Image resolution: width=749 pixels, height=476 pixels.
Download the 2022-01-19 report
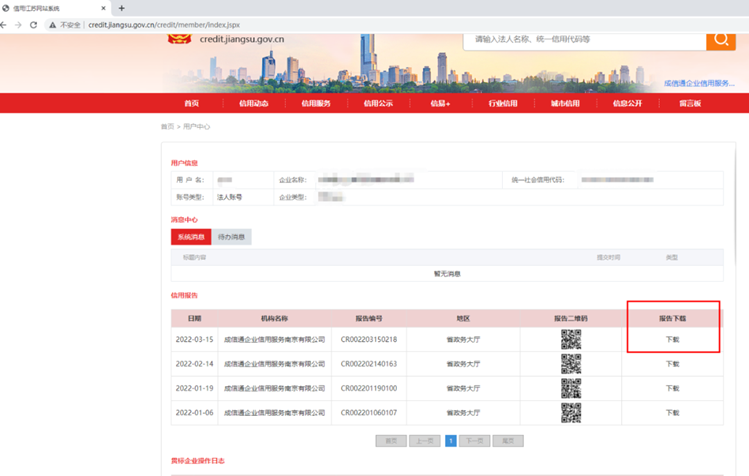673,388
